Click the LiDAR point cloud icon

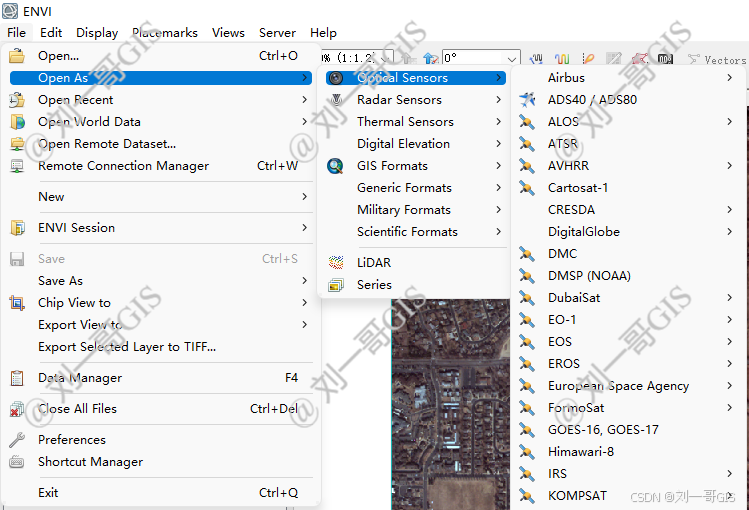pyautogui.click(x=336, y=262)
